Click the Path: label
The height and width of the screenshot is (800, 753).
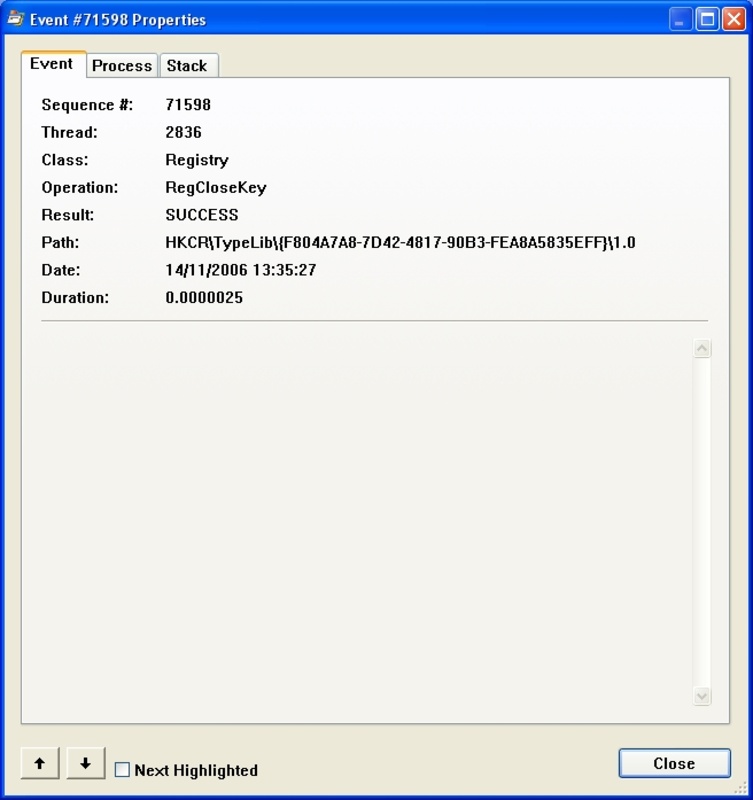pyautogui.click(x=60, y=242)
